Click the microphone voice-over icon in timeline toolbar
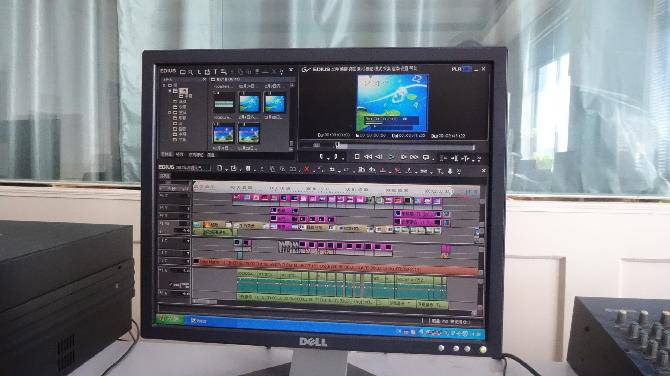This screenshot has height=376, width=670. click(450, 171)
